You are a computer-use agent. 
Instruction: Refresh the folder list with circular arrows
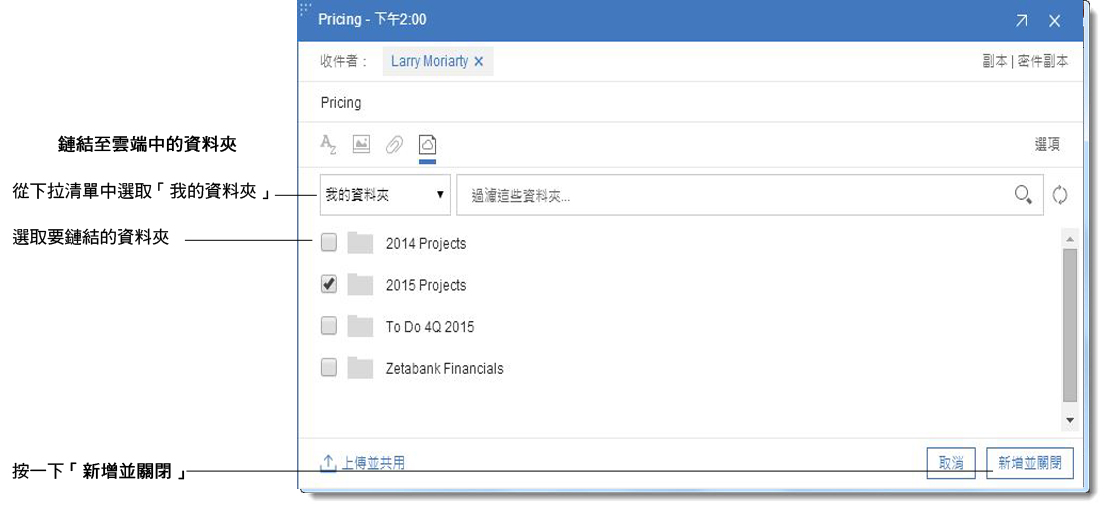pos(1060,195)
